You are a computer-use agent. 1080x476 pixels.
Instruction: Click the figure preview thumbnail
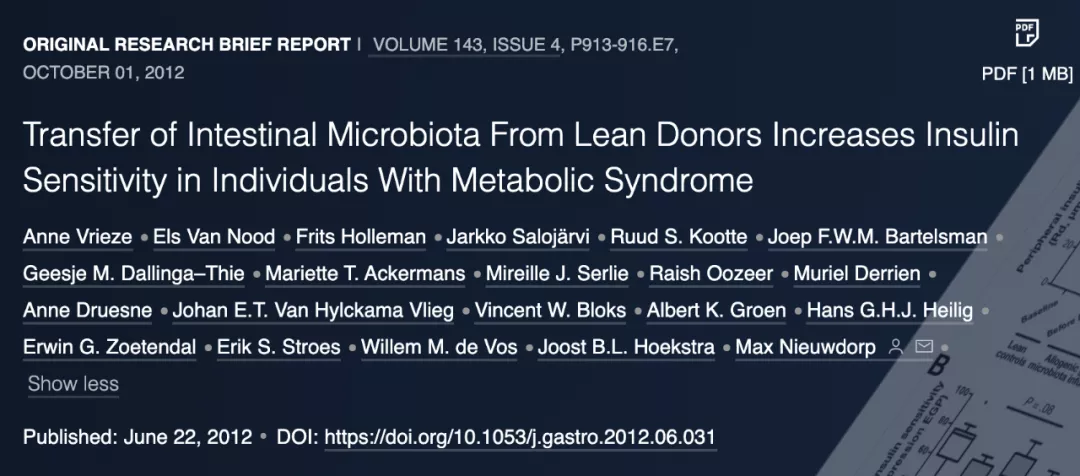(1006, 310)
